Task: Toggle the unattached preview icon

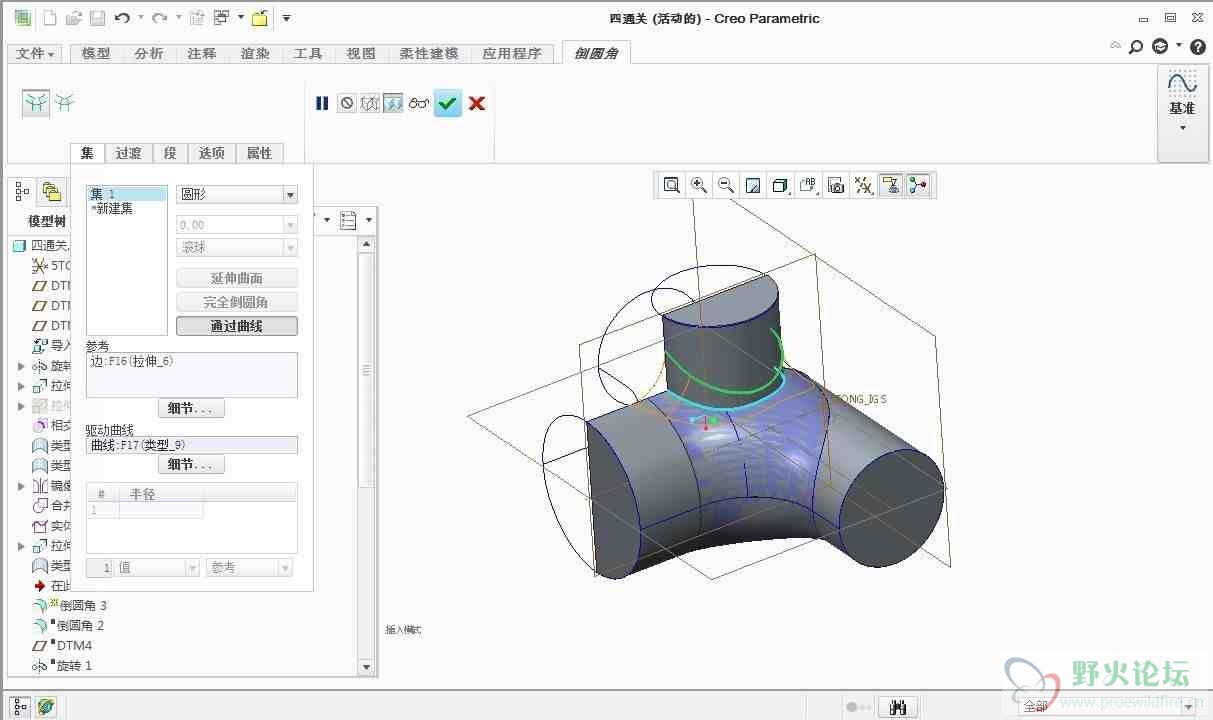Action: [x=369, y=103]
